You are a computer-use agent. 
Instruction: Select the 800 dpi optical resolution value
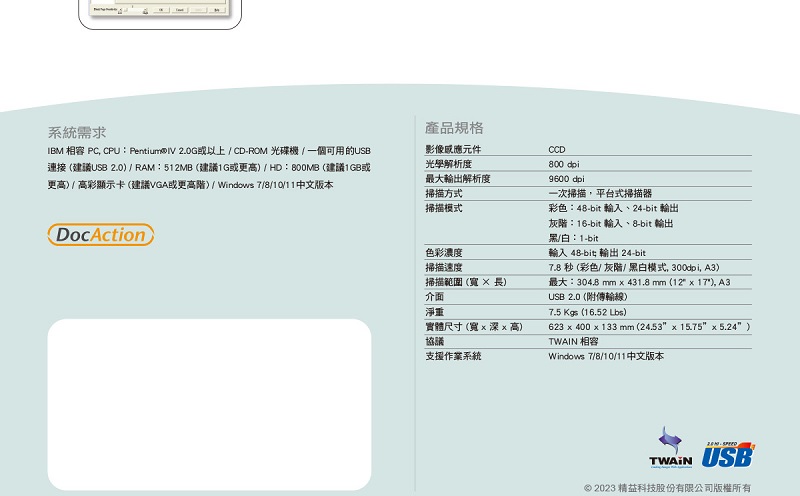(x=564, y=164)
